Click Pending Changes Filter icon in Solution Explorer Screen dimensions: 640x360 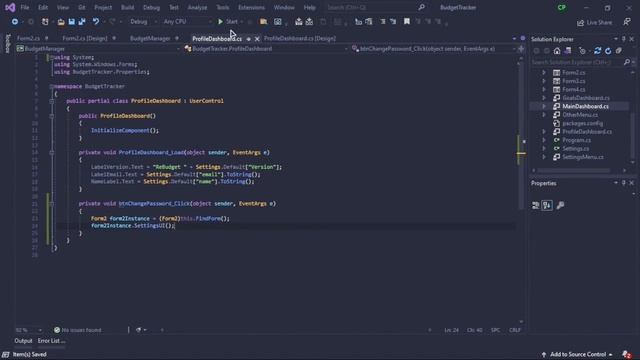click(x=582, y=51)
